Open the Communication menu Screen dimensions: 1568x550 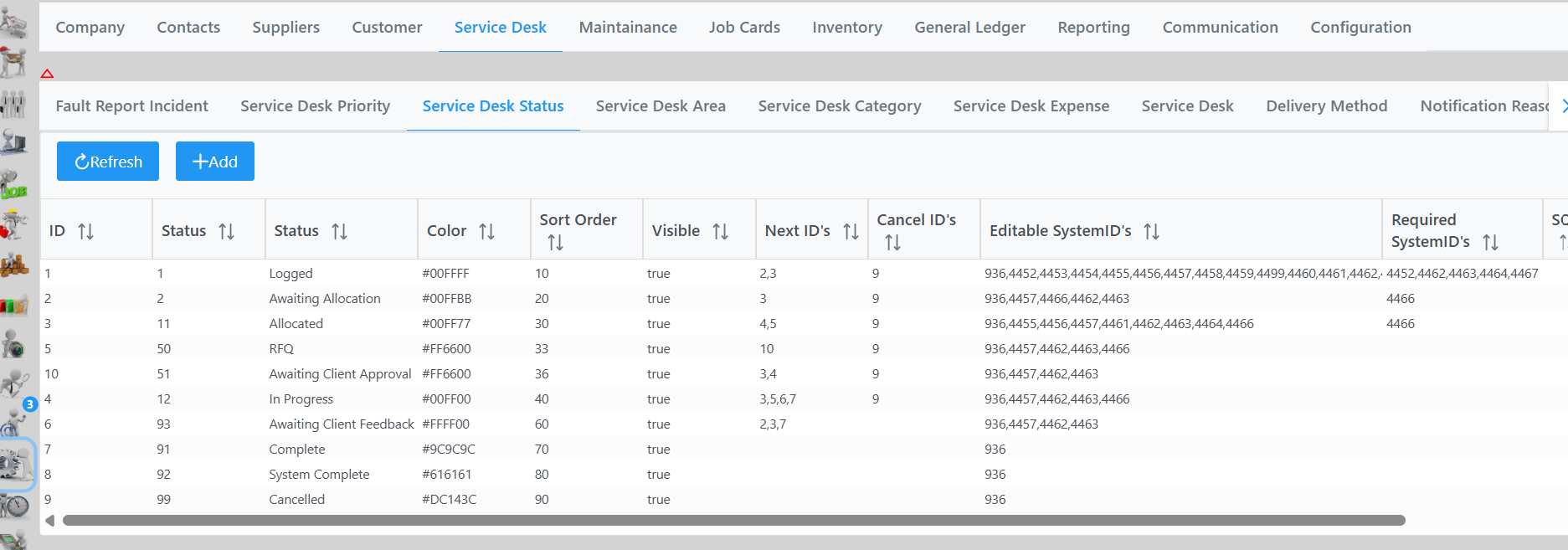[1220, 28]
